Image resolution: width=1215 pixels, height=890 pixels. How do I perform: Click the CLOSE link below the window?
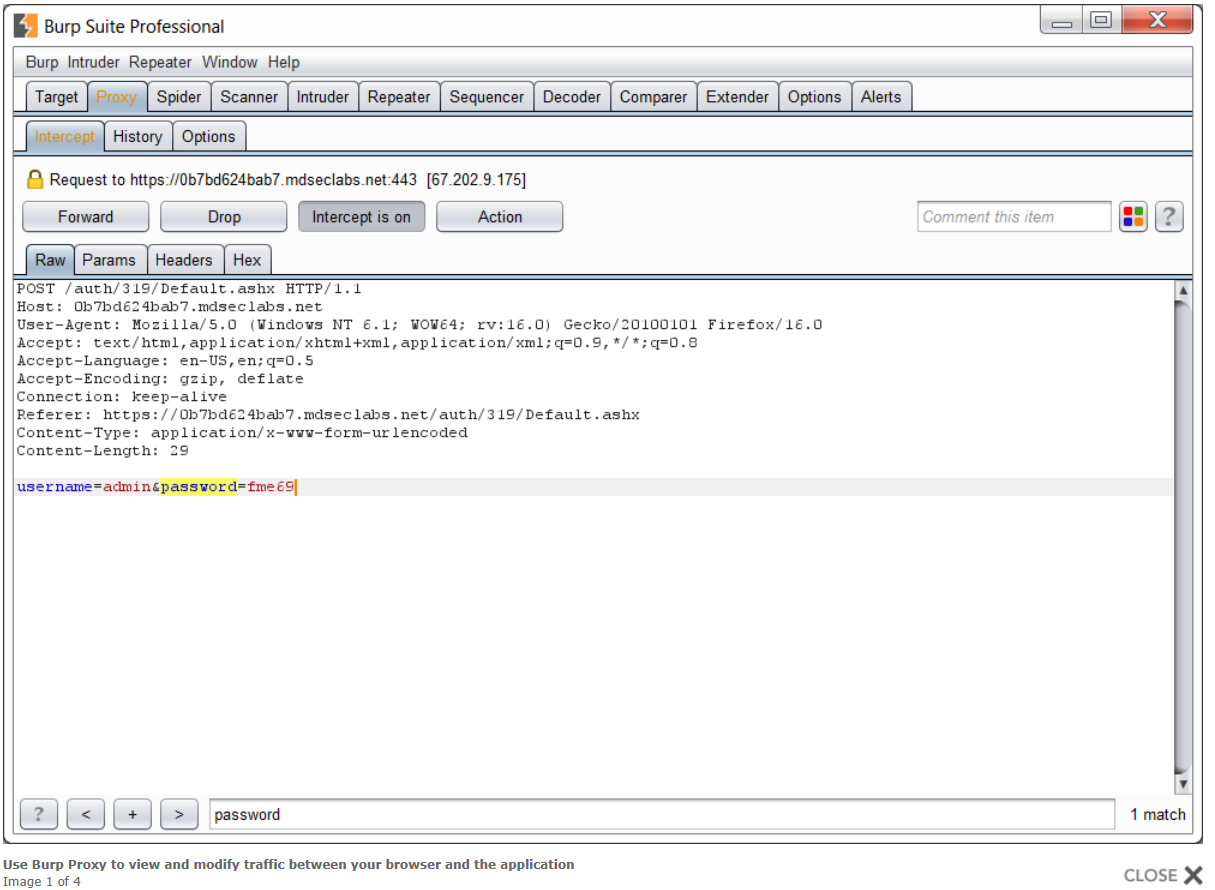[x=1151, y=875]
